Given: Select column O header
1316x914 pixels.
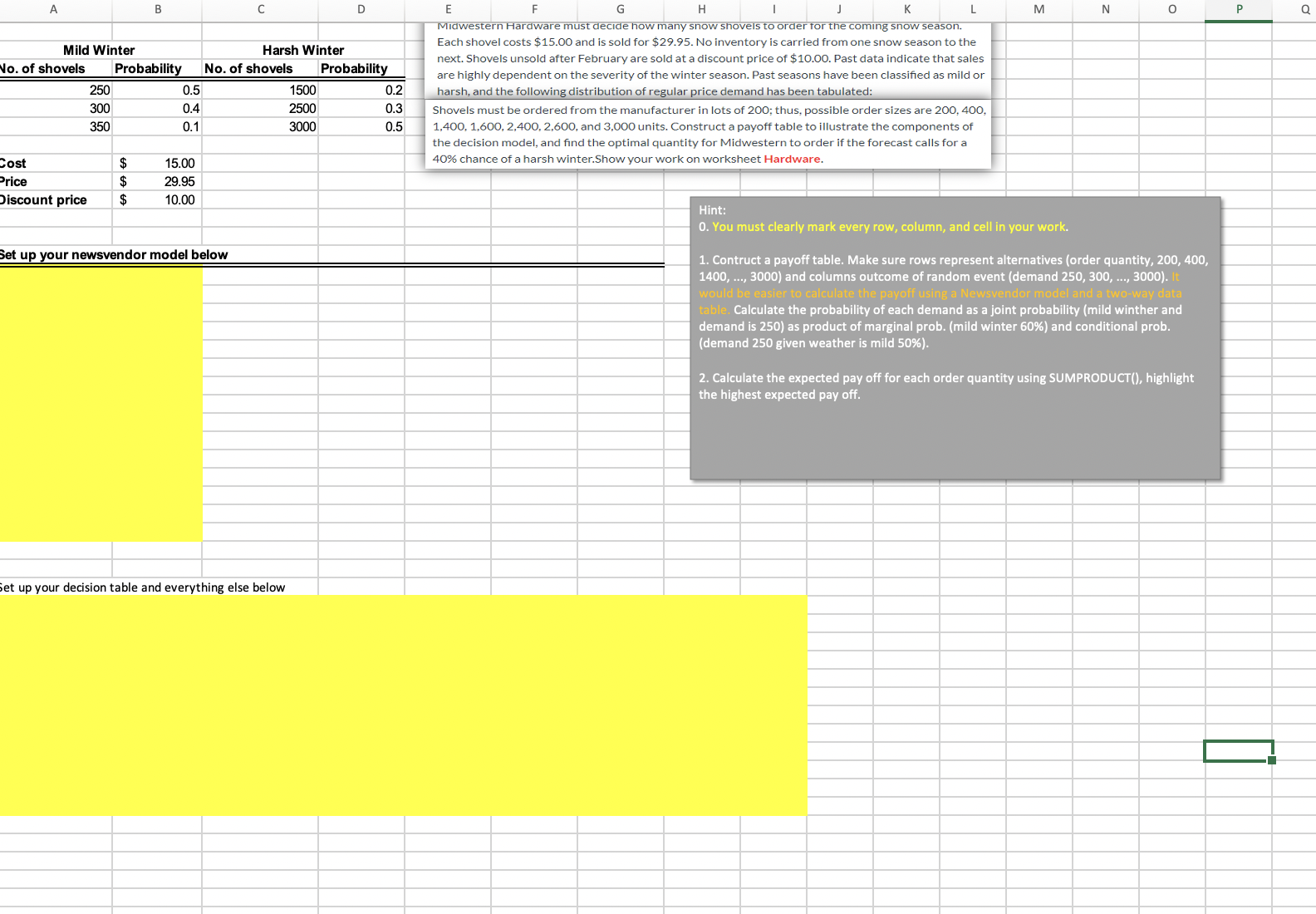Looking at the screenshot, I should click(x=1172, y=10).
